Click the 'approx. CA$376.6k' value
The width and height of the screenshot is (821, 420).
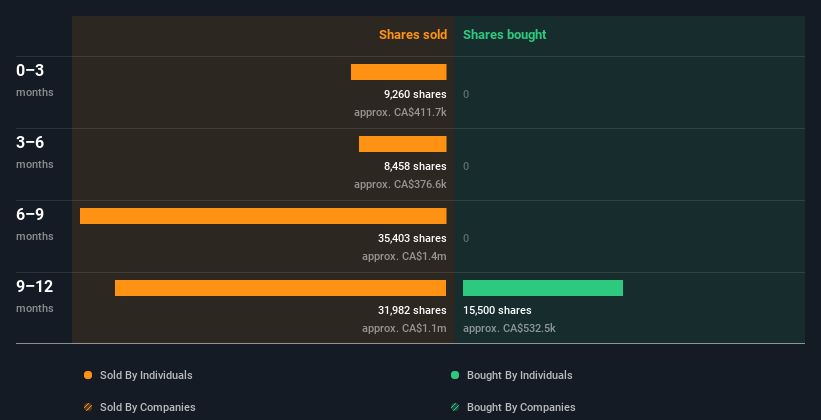400,184
